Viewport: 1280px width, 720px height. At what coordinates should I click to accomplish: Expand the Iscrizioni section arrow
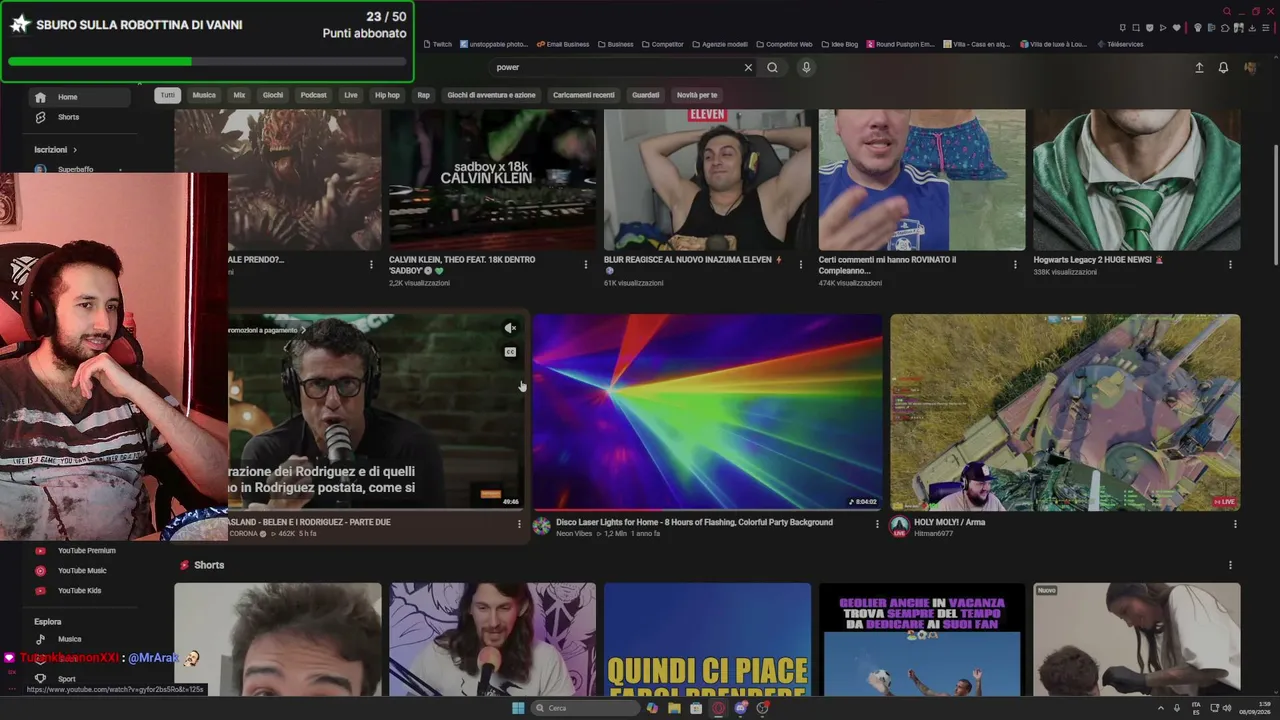click(74, 150)
